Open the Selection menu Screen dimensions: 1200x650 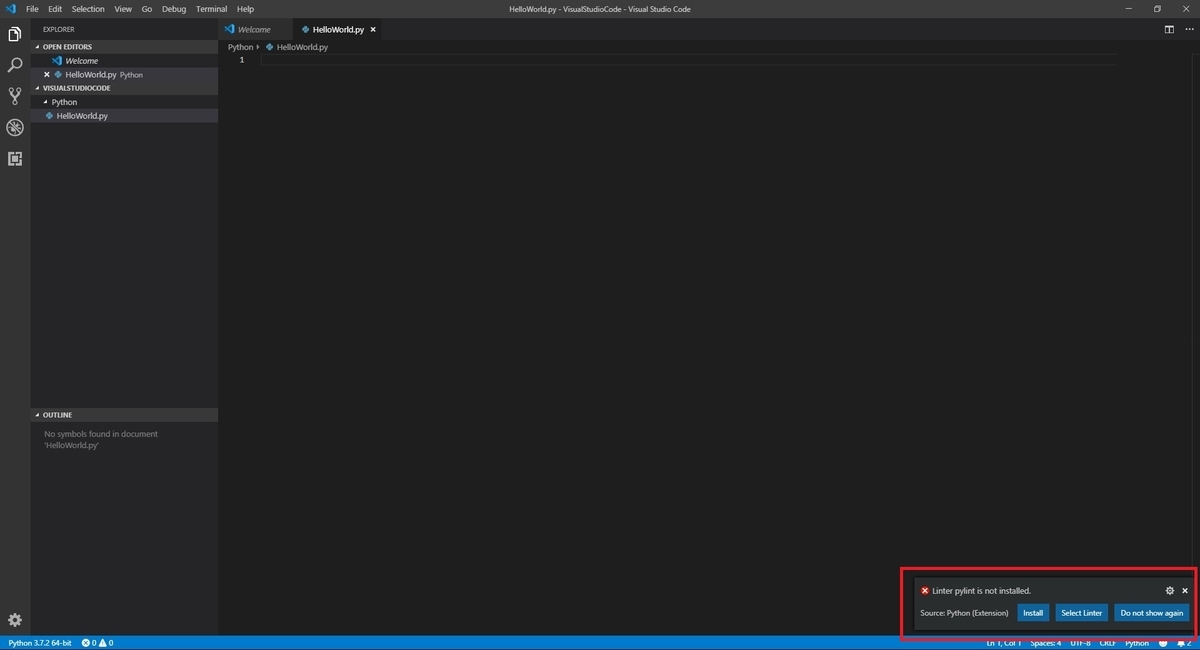[x=88, y=9]
